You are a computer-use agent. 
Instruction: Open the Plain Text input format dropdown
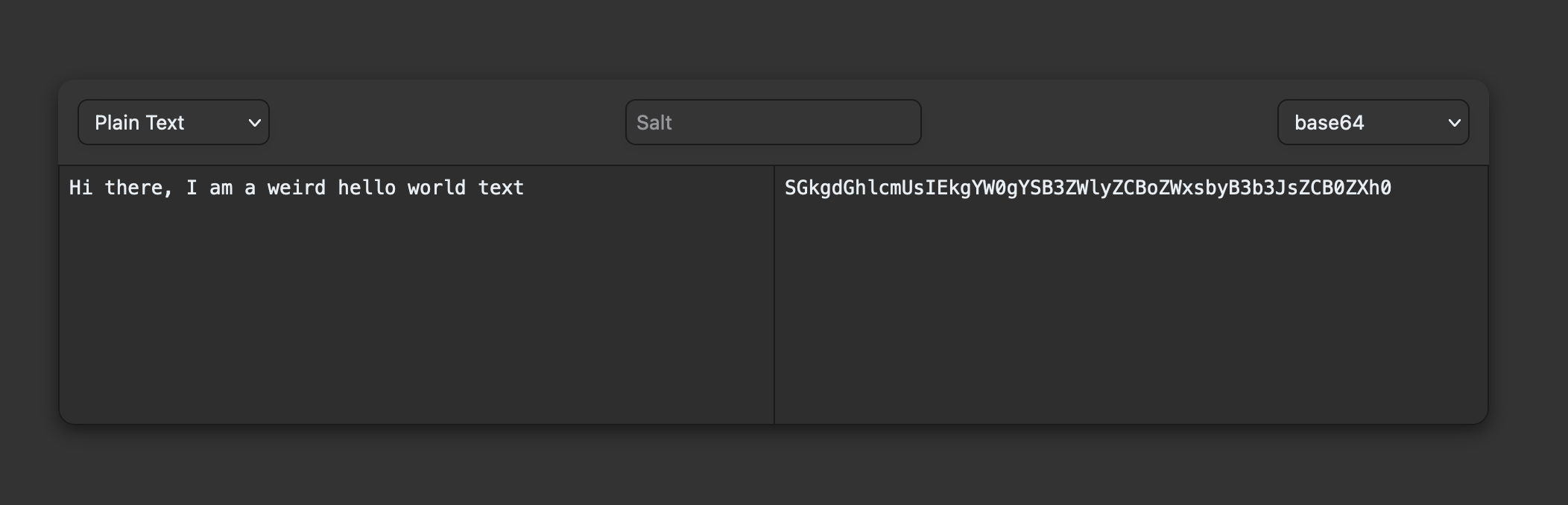pos(174,122)
